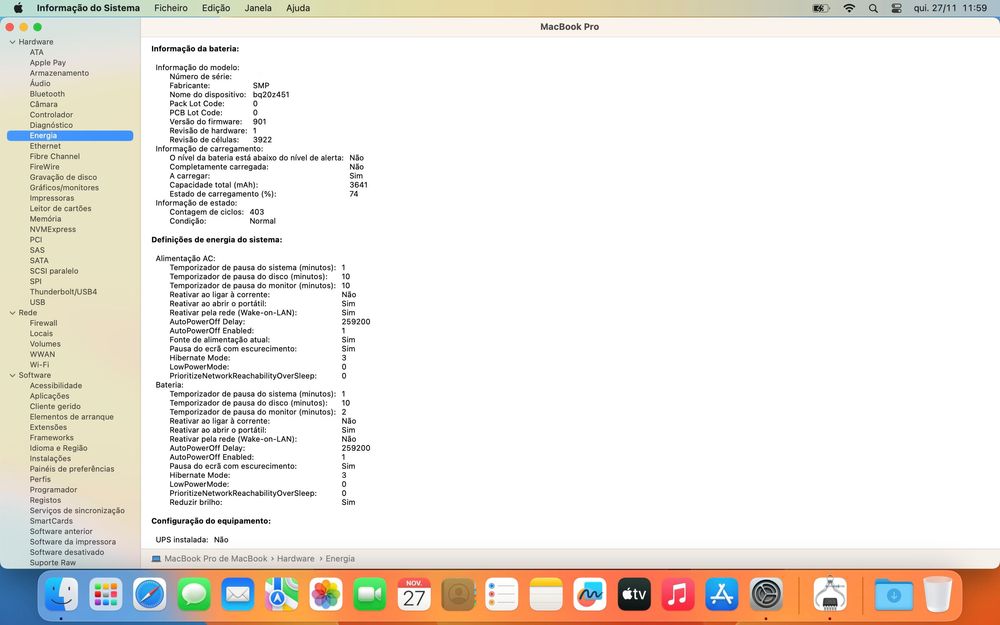Click Energia in the path bar
This screenshot has height=625, width=1000.
coord(340,559)
